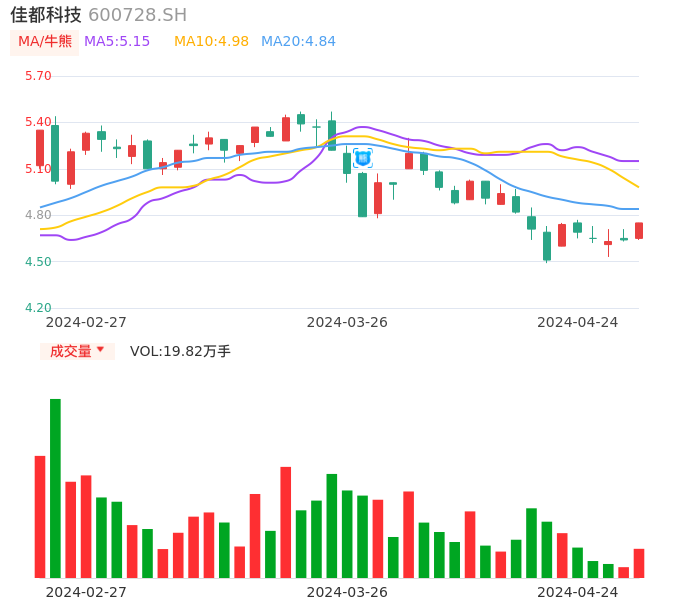Open the 成交量 indicator dropdown

click(77, 351)
